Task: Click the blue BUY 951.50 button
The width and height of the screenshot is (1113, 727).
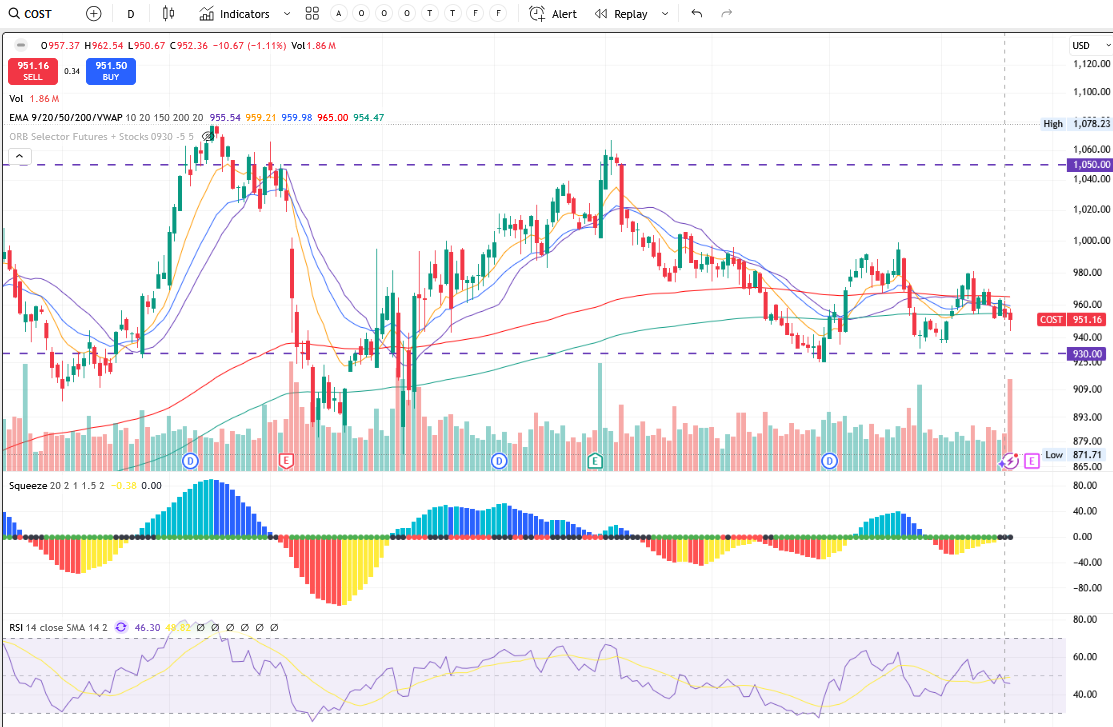Action: pos(110,71)
